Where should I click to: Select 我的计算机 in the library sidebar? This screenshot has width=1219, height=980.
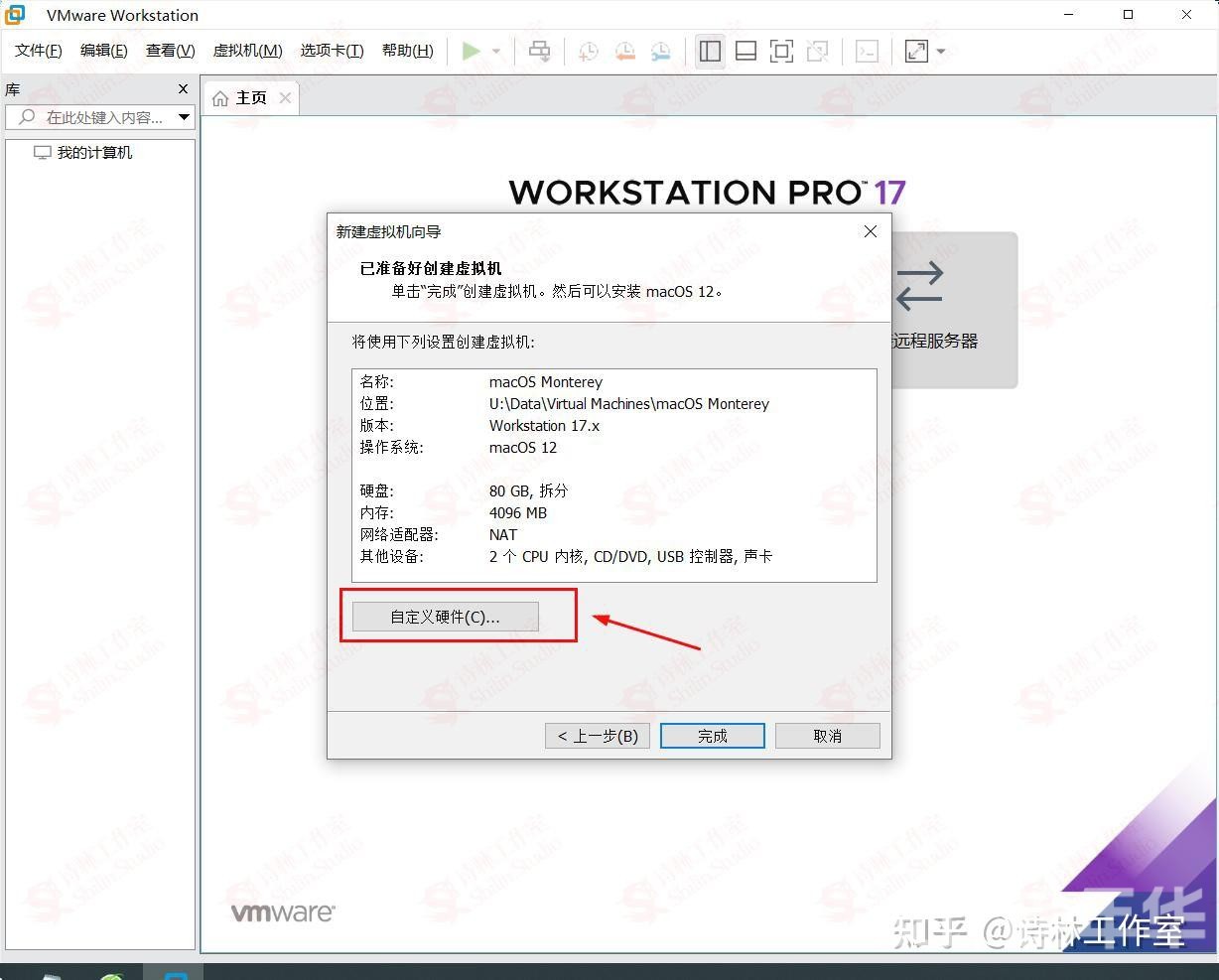[x=92, y=152]
